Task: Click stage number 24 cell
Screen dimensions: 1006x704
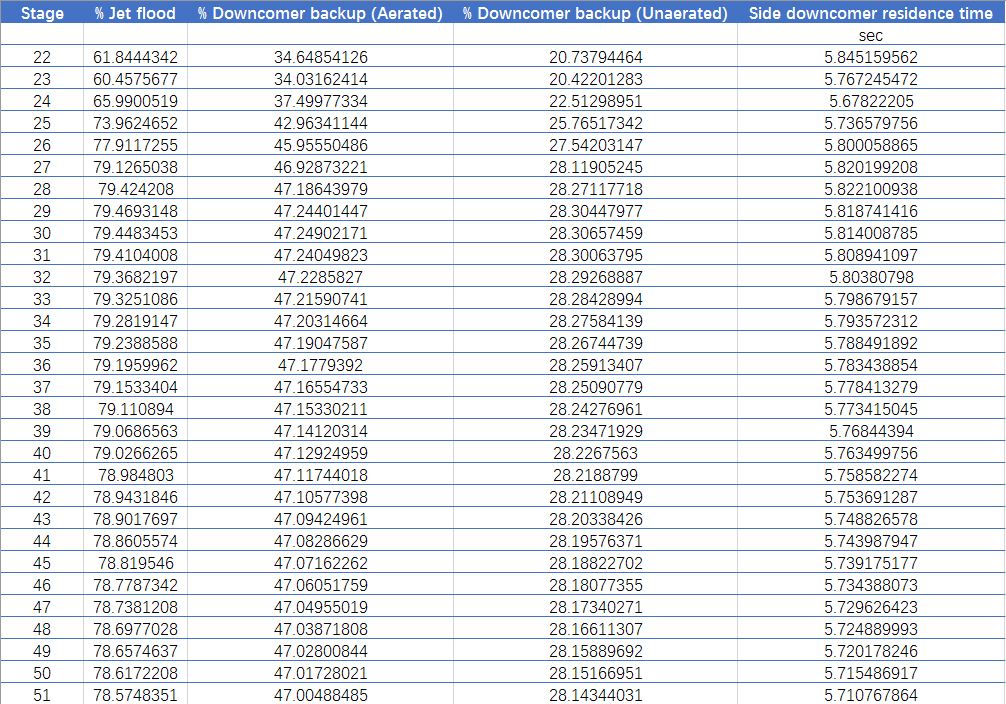Action: pos(42,101)
